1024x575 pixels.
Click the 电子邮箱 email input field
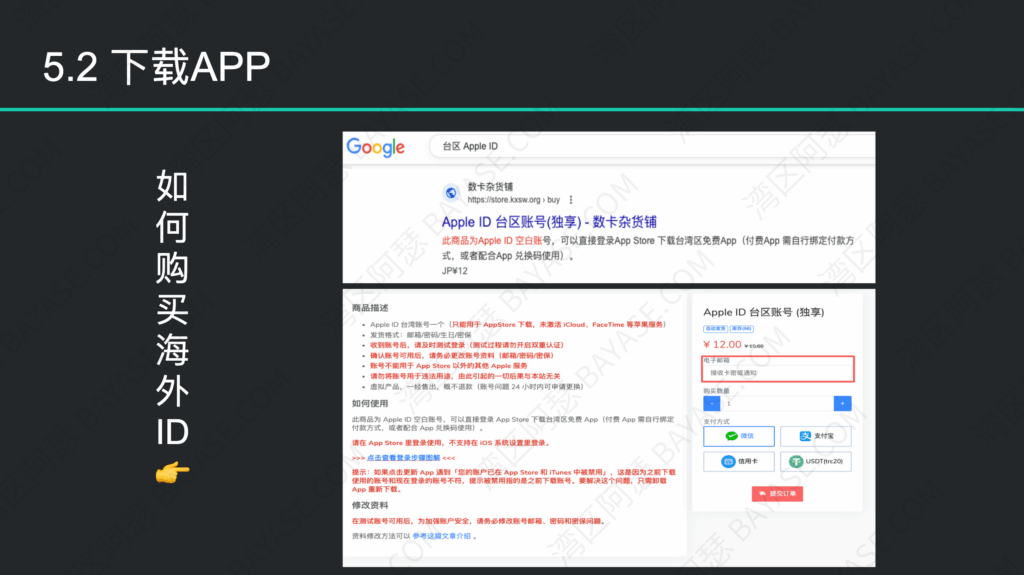click(x=777, y=372)
